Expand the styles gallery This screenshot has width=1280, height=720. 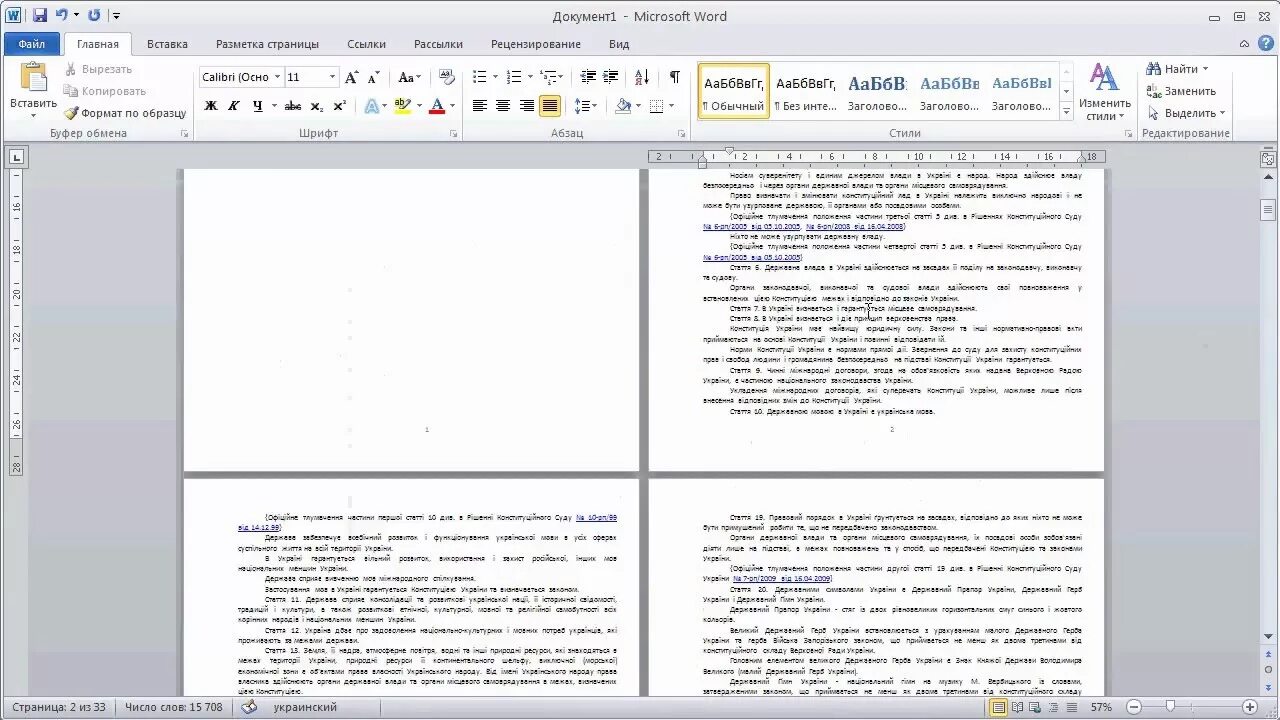click(1066, 114)
